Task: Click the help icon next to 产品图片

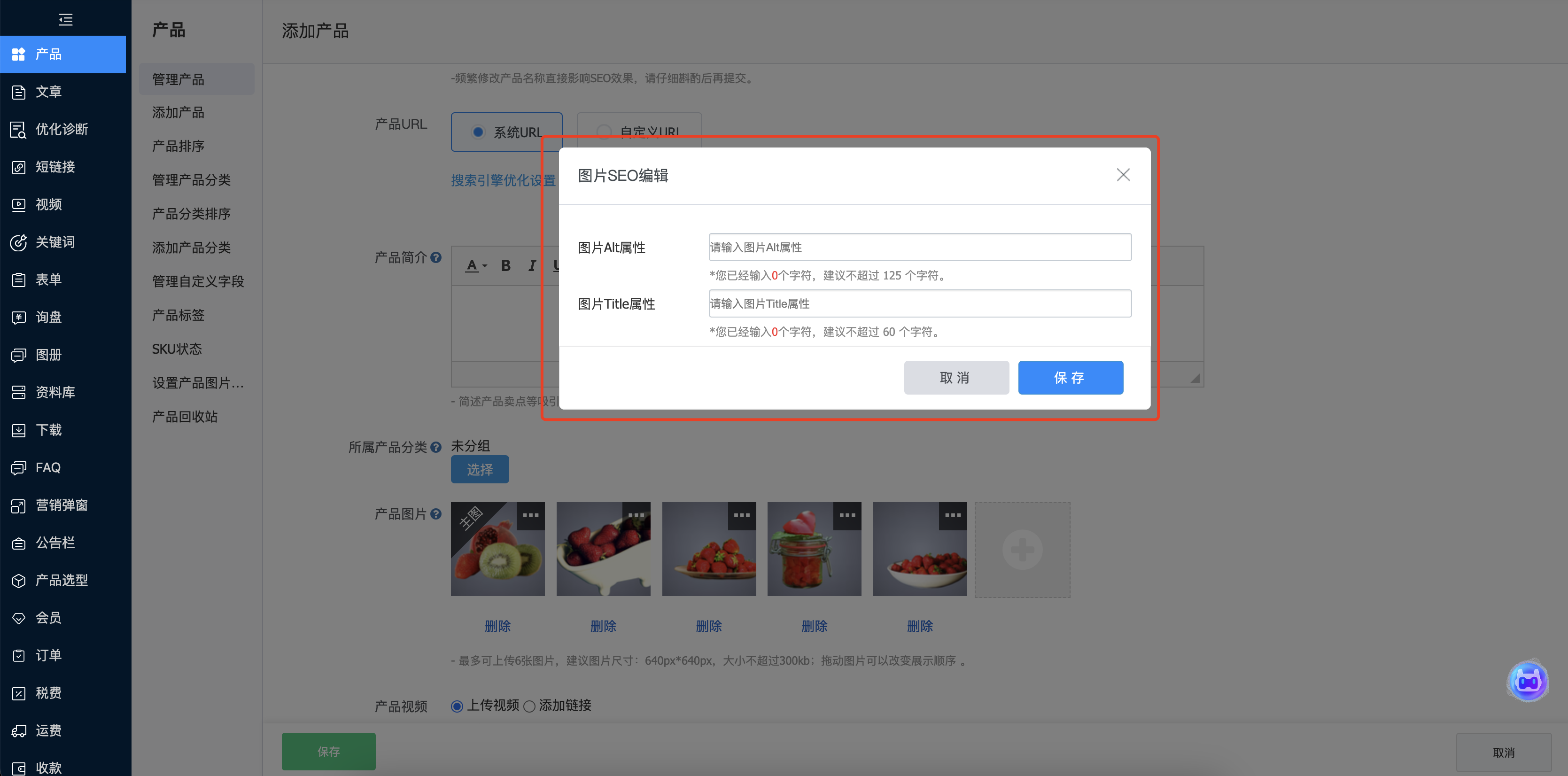Action: [436, 514]
